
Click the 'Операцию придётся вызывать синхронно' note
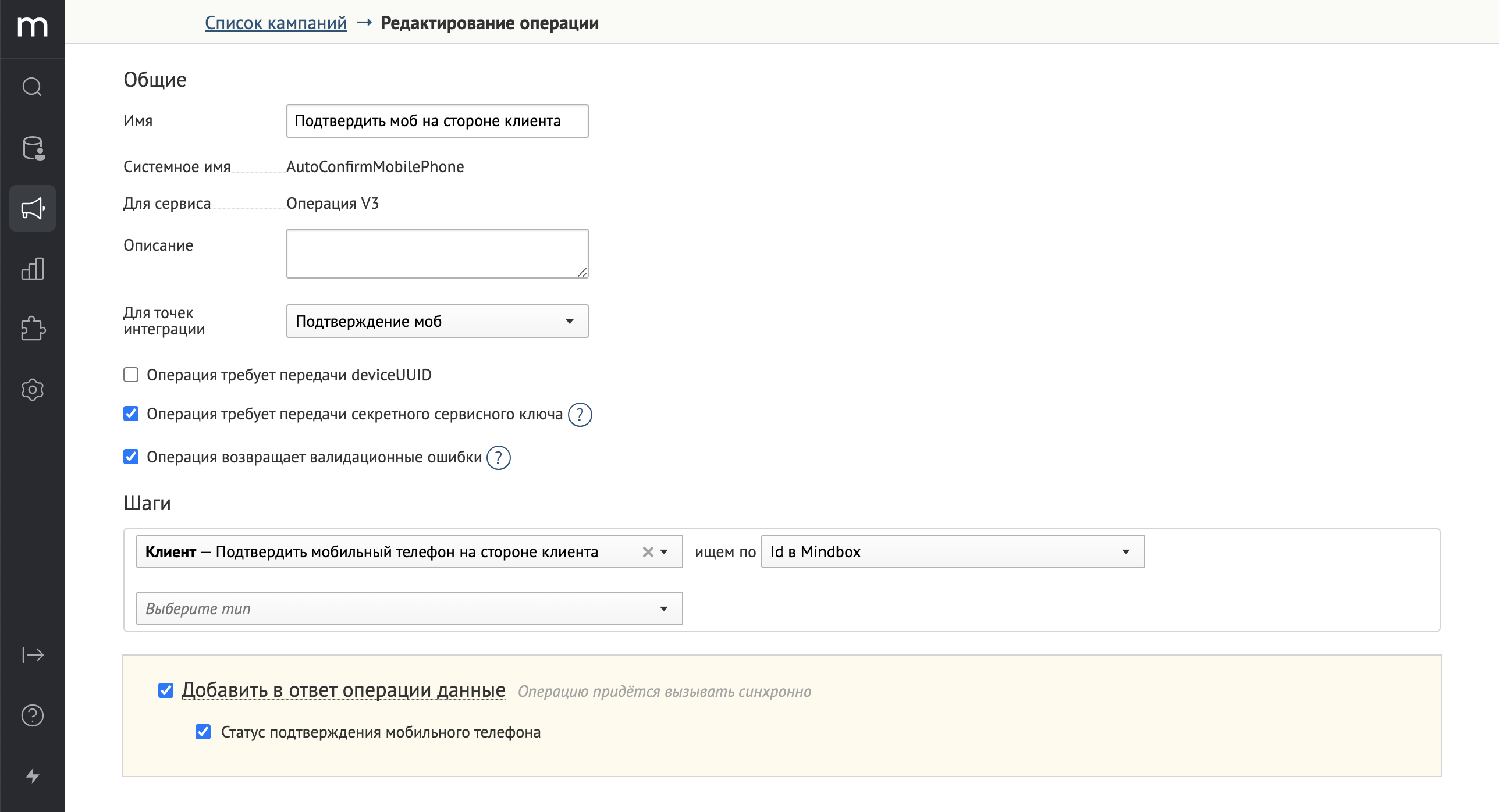click(664, 692)
